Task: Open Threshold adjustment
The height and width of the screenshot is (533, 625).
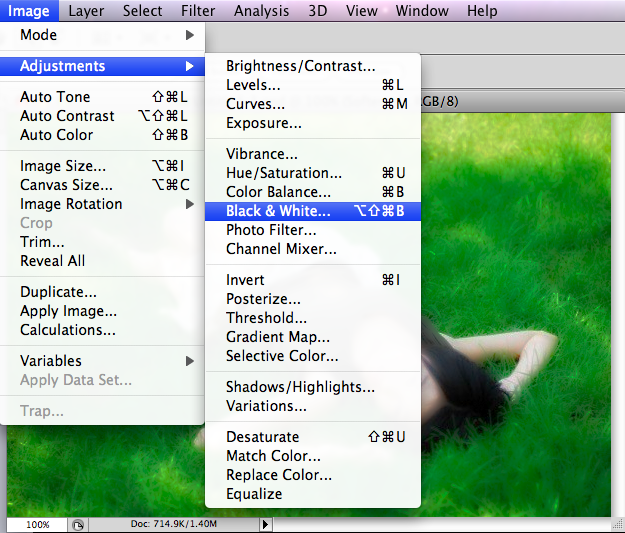Action: coord(313,318)
